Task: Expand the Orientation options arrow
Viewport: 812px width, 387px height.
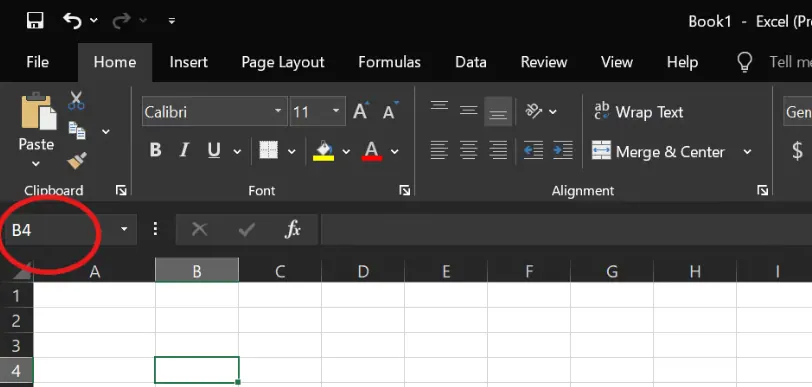Action: tap(553, 112)
